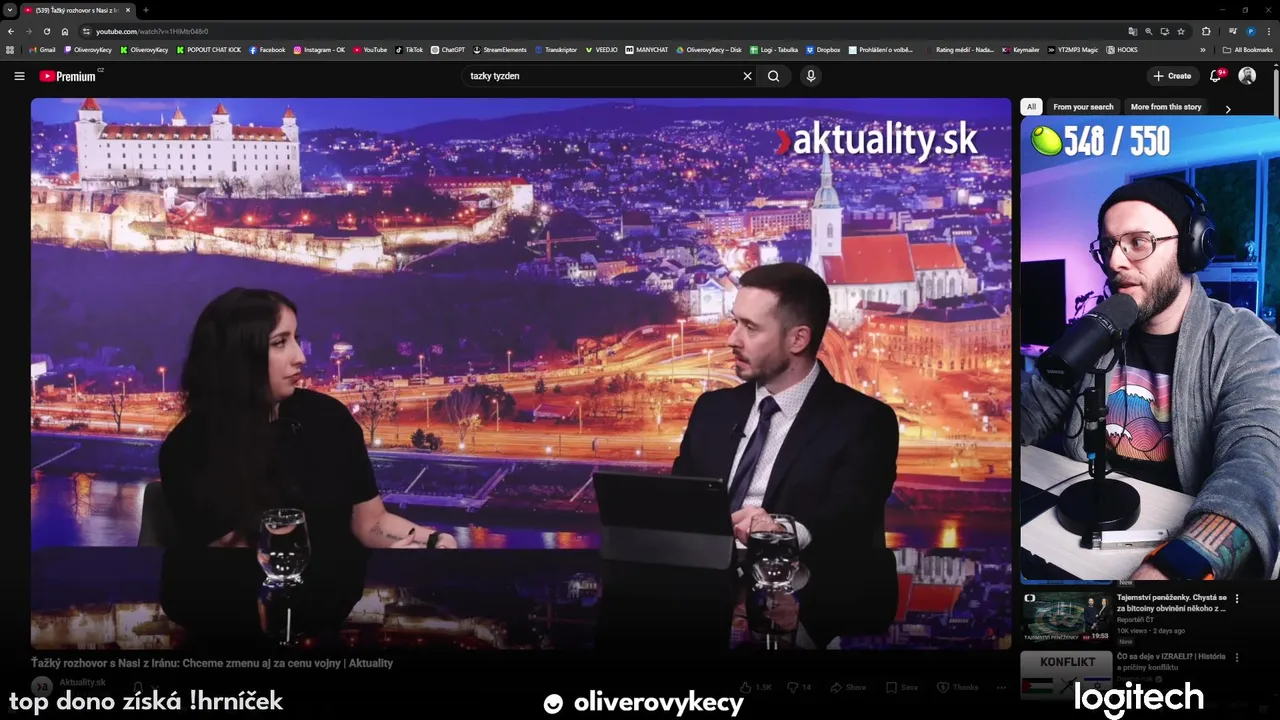
Task: Open the browser home page button
Action: click(65, 31)
